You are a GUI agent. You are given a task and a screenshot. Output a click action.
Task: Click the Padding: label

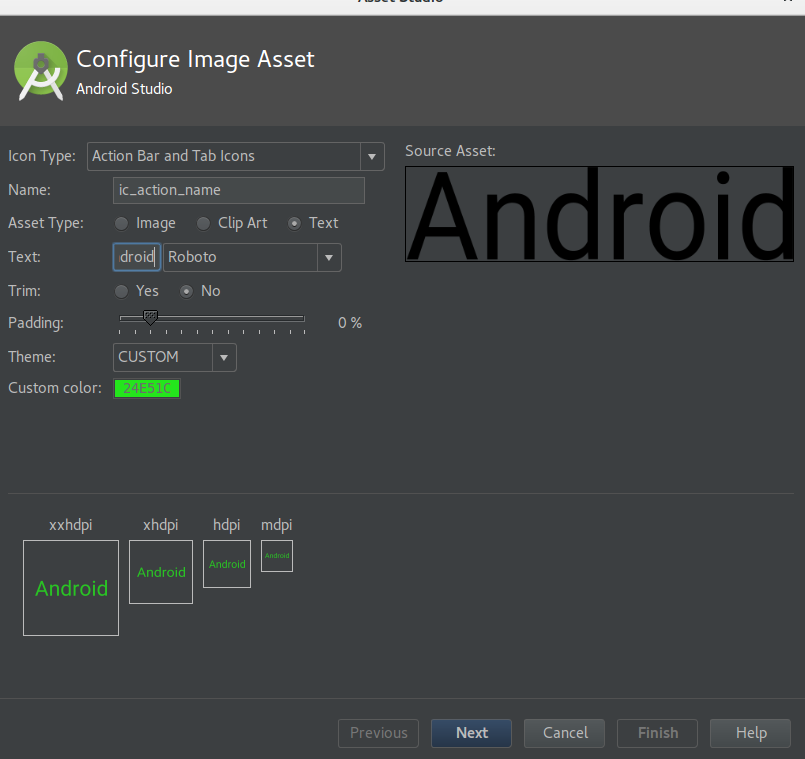point(36,323)
